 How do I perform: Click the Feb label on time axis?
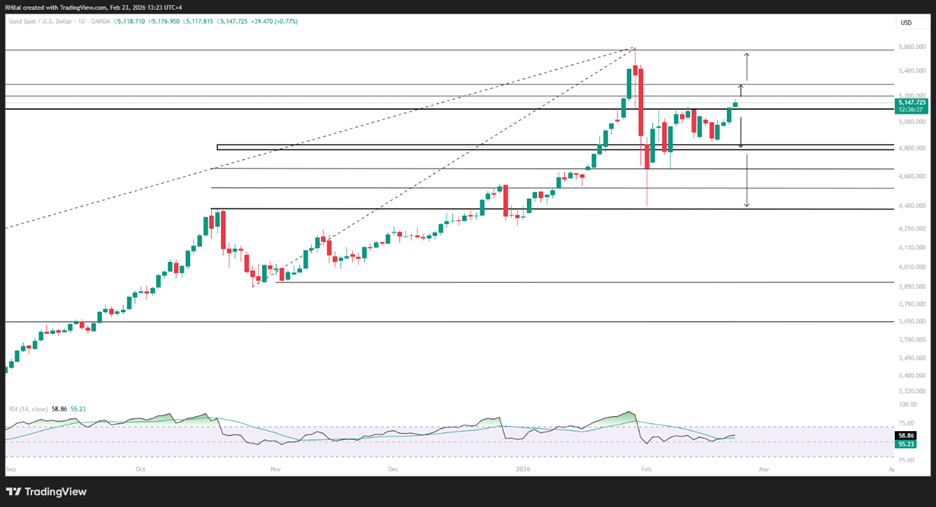pos(646,469)
